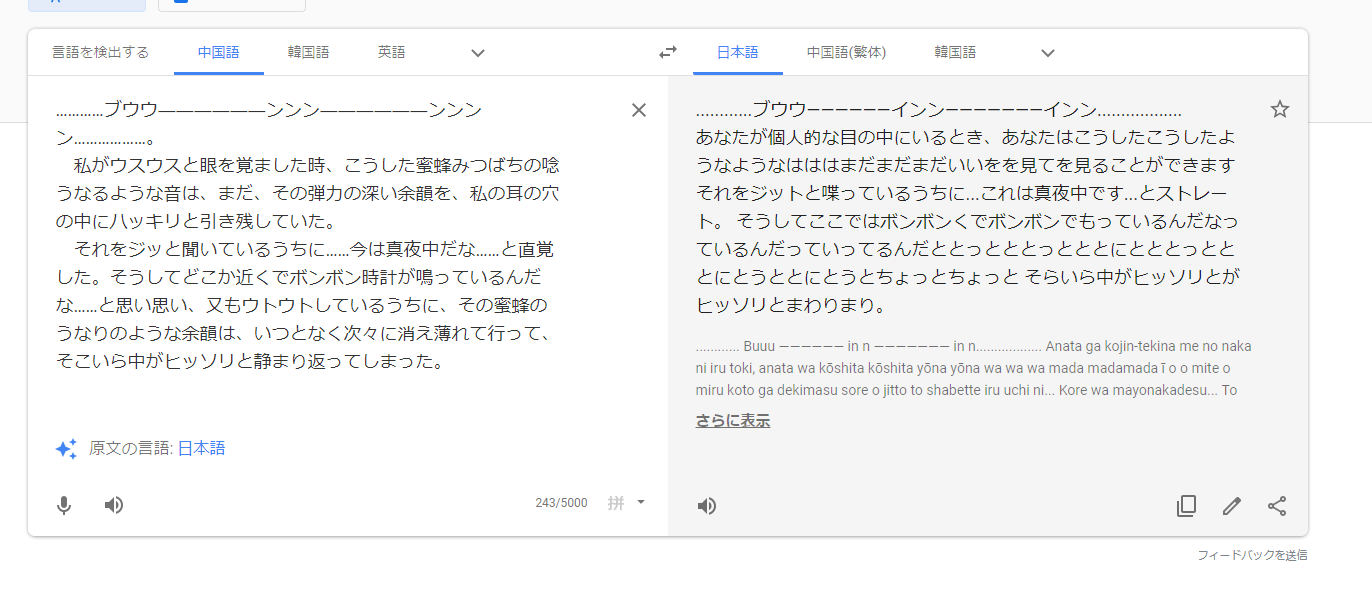Screen dimensions: 1372x597
Task: Click フィードバックを送信 link
Action: coord(1252,555)
